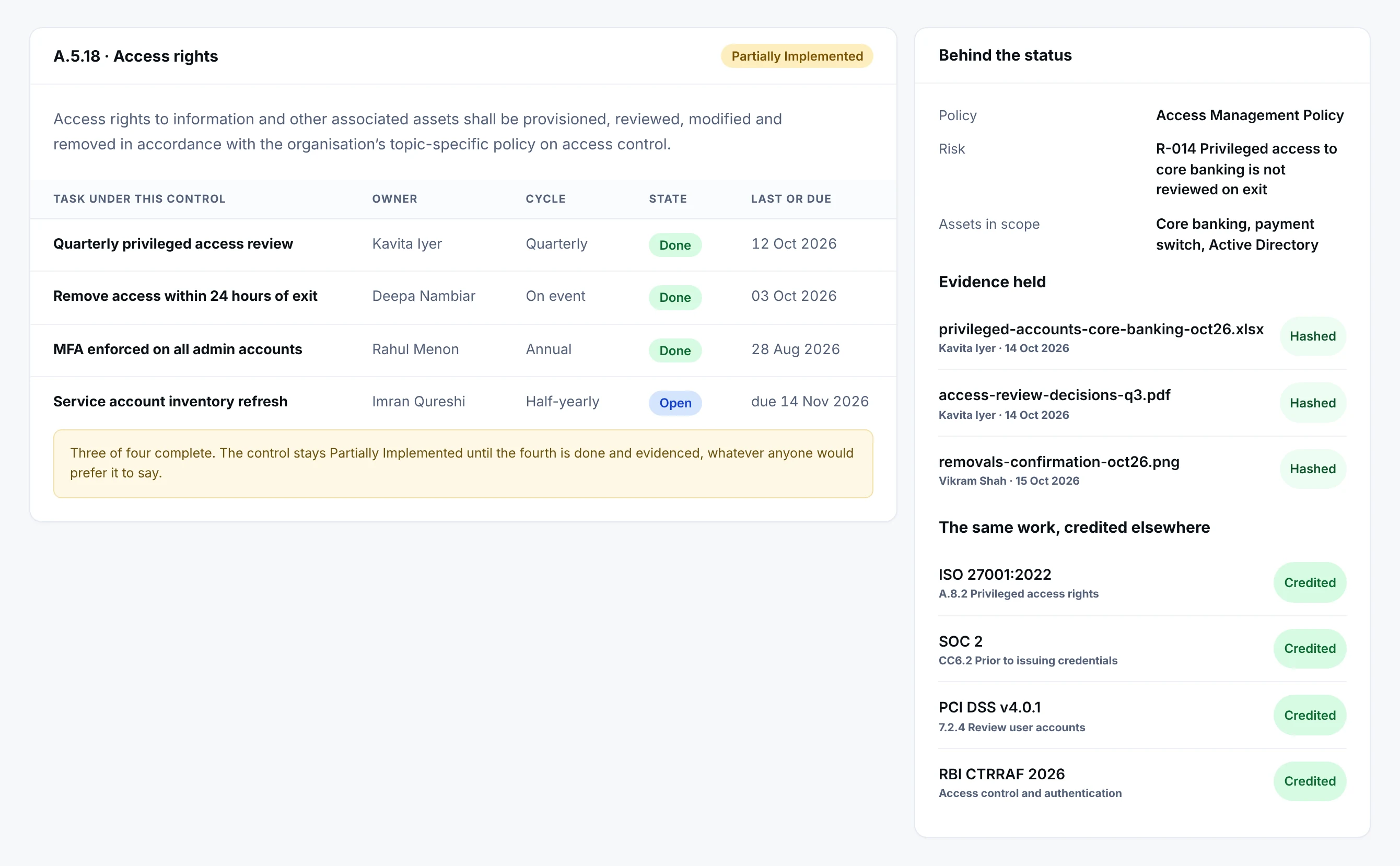Click the Done badge for Rahul Menon's task
The height and width of the screenshot is (866, 1400).
tap(675, 350)
